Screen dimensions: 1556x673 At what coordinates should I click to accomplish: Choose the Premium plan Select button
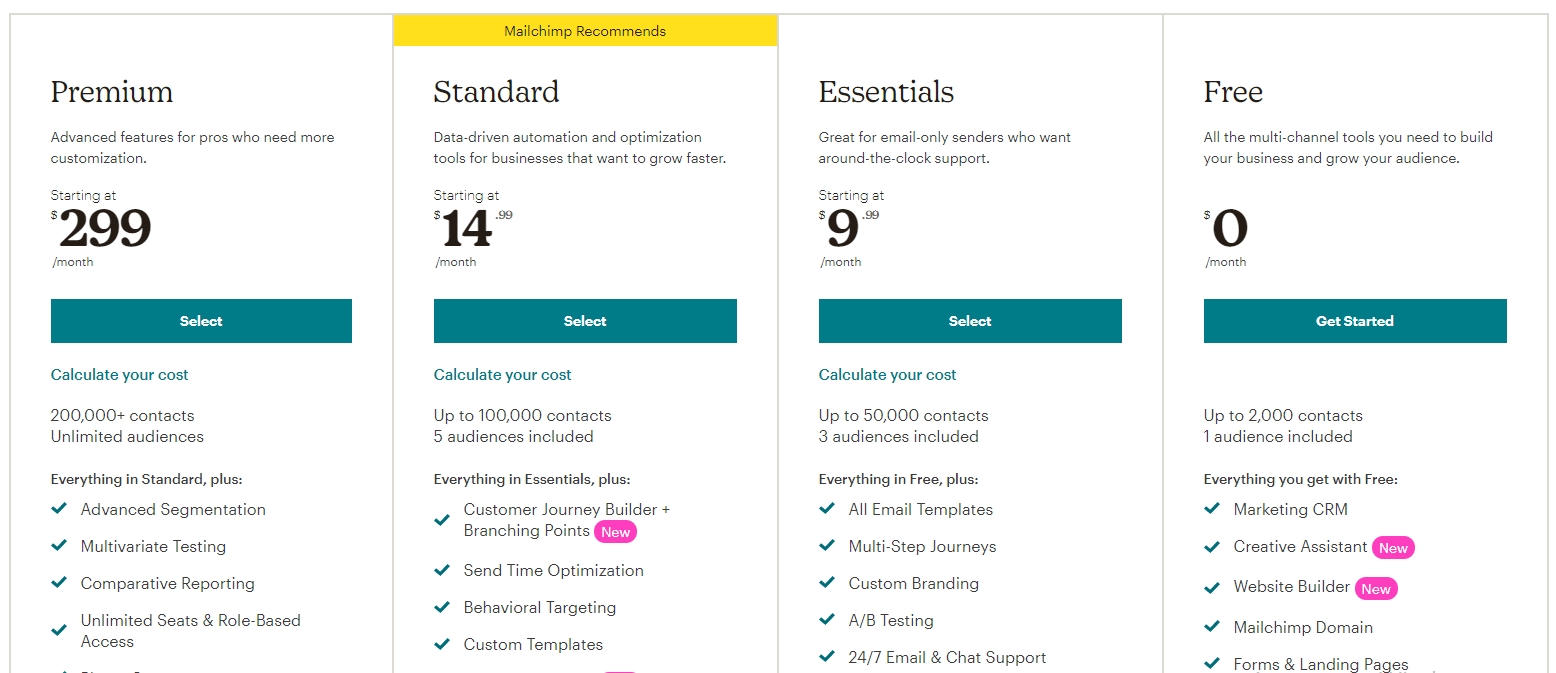point(201,321)
